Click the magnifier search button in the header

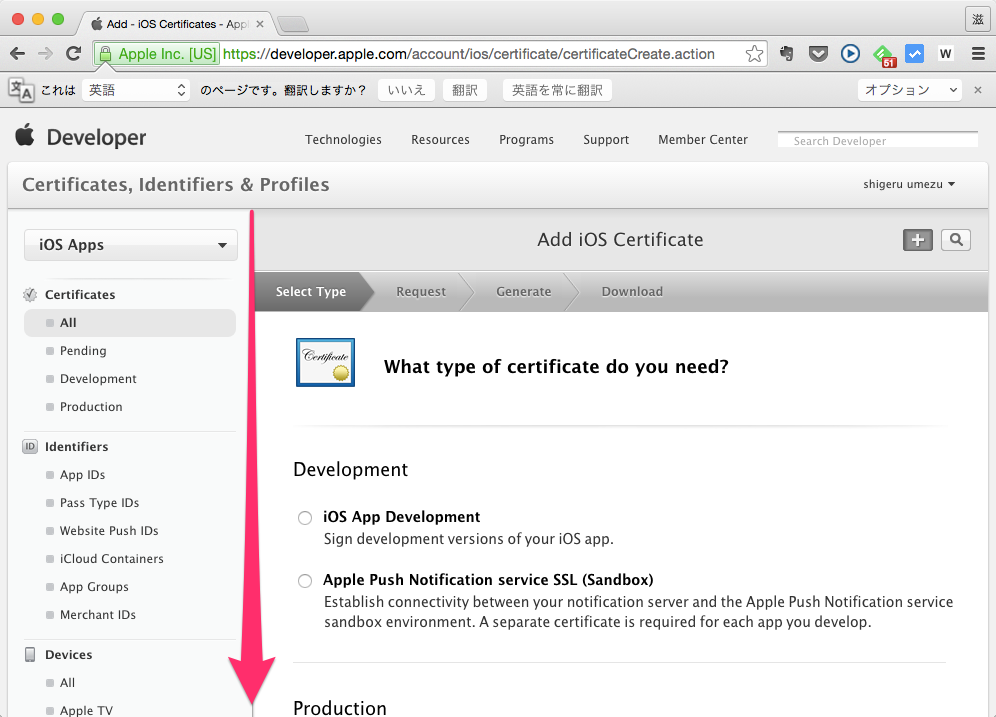point(956,240)
